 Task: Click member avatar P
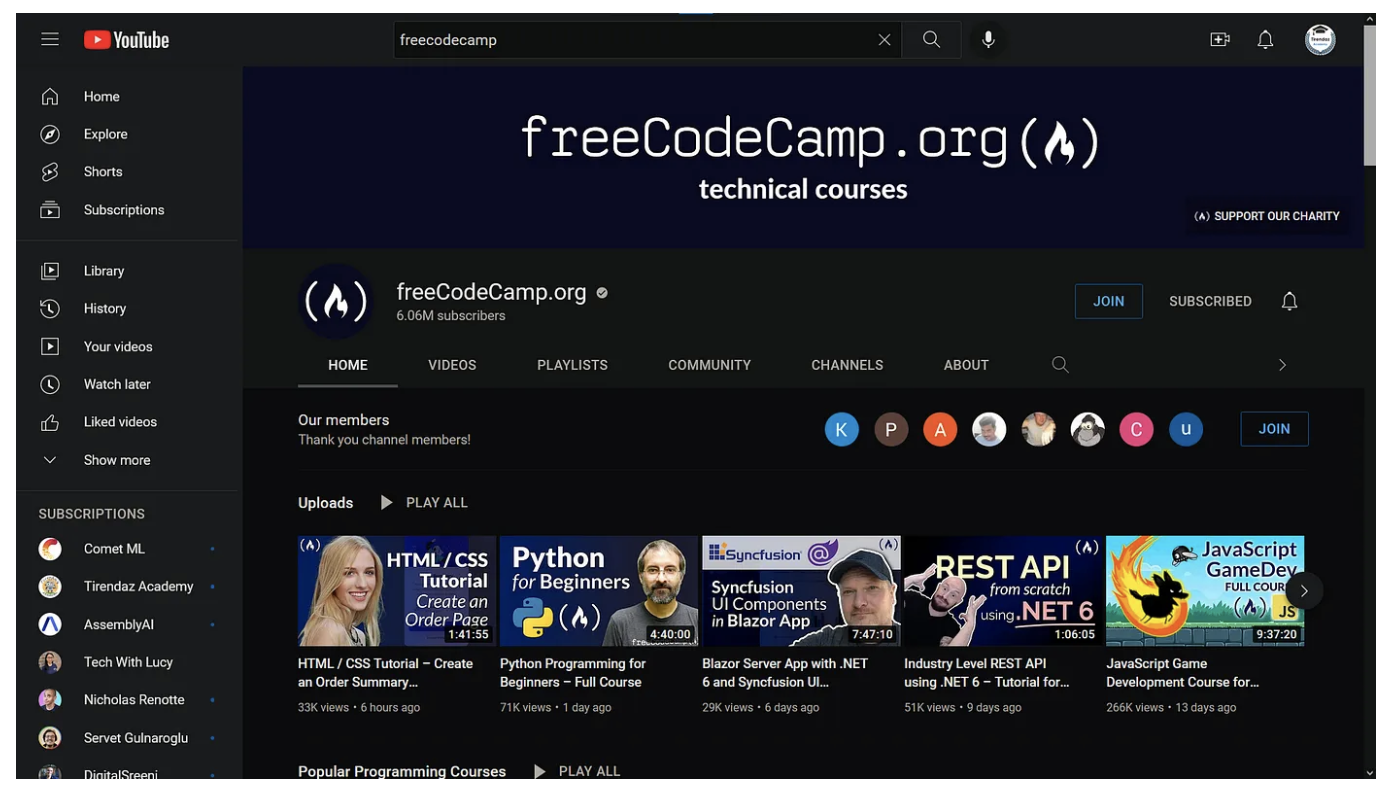coord(891,430)
